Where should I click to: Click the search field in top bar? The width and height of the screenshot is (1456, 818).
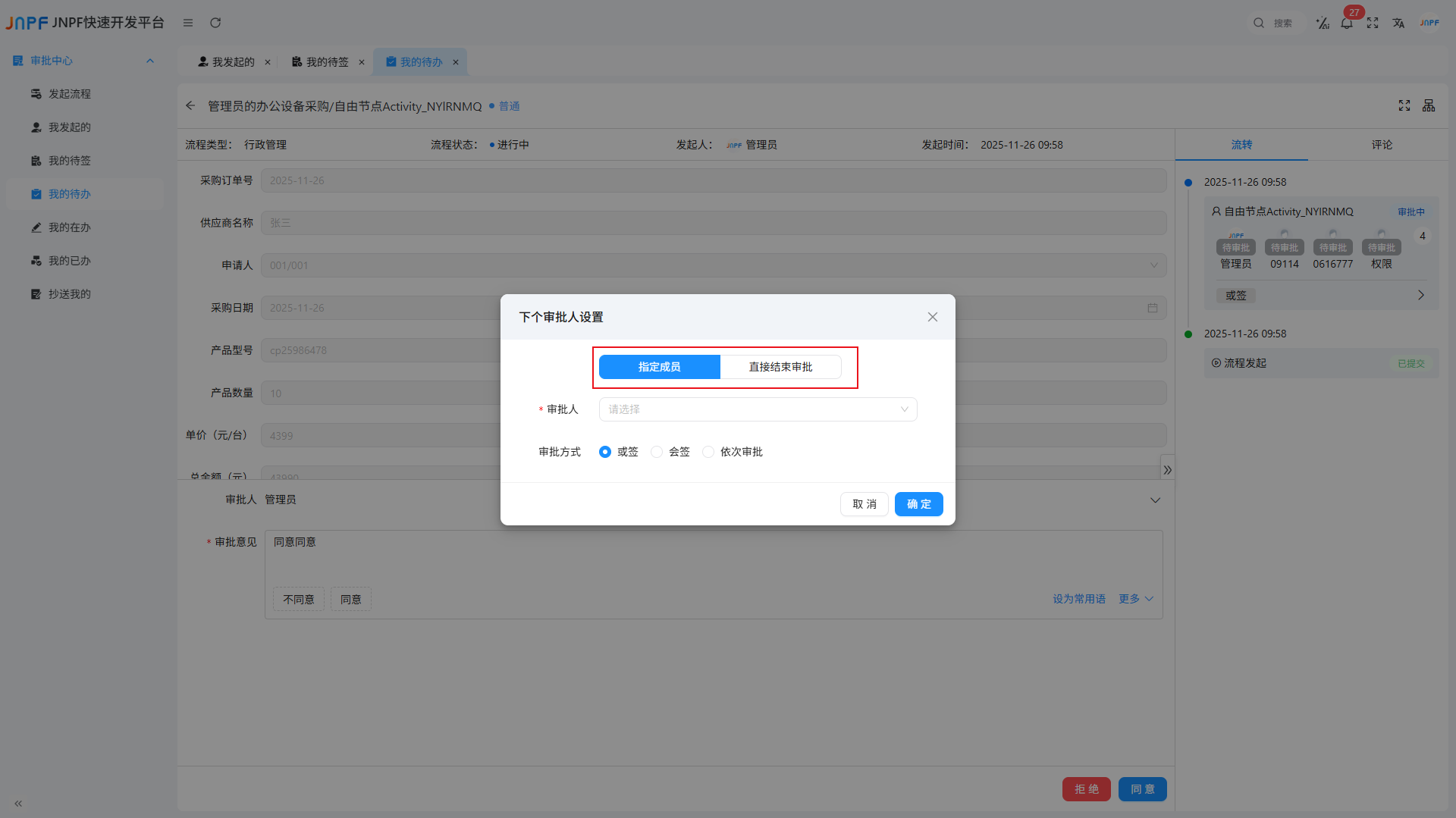point(1282,24)
